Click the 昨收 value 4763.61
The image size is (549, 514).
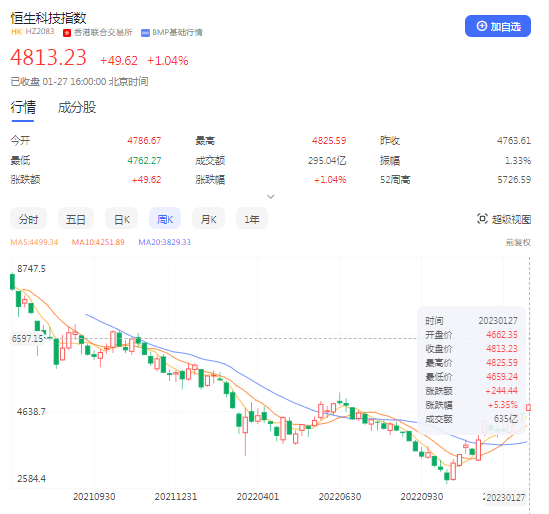pos(514,140)
